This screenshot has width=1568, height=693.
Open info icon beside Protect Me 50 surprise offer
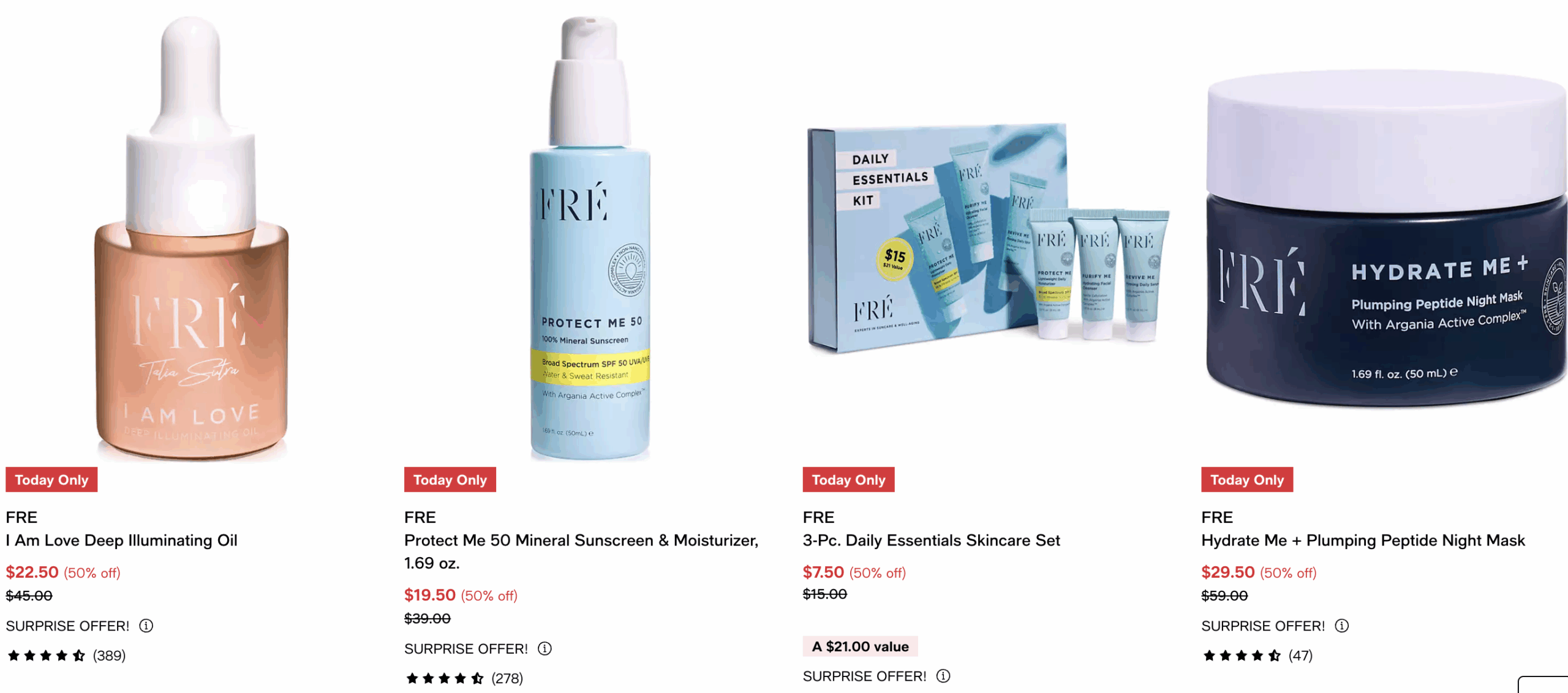point(545,648)
